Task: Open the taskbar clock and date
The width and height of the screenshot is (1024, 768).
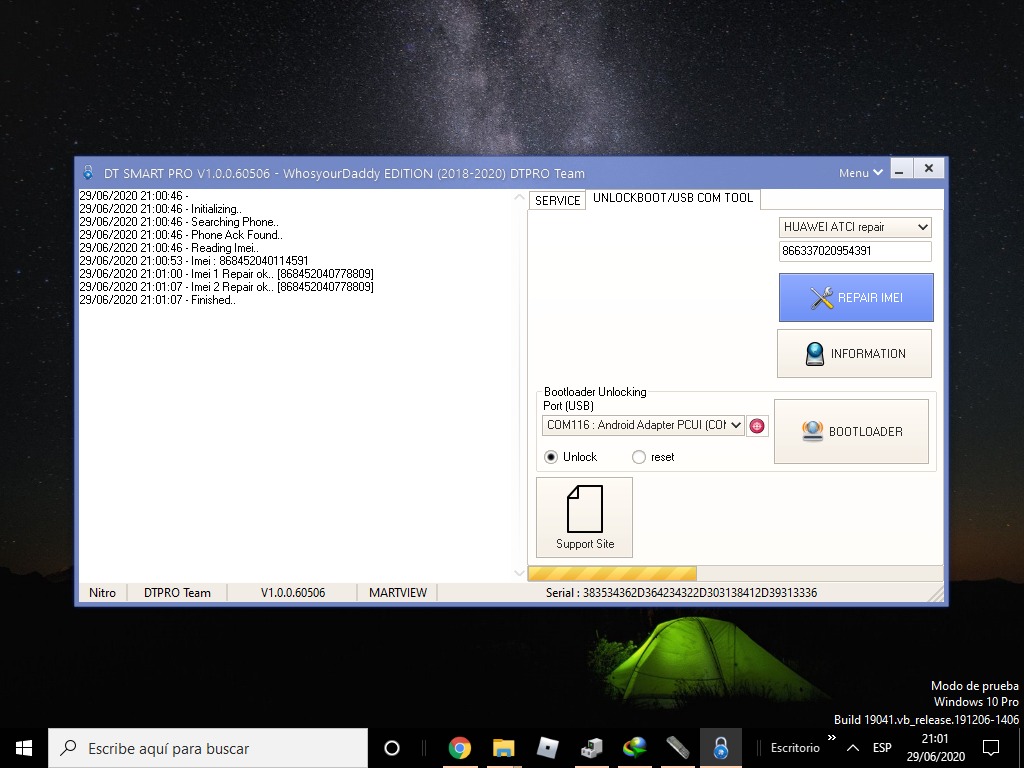Action: pos(935,748)
